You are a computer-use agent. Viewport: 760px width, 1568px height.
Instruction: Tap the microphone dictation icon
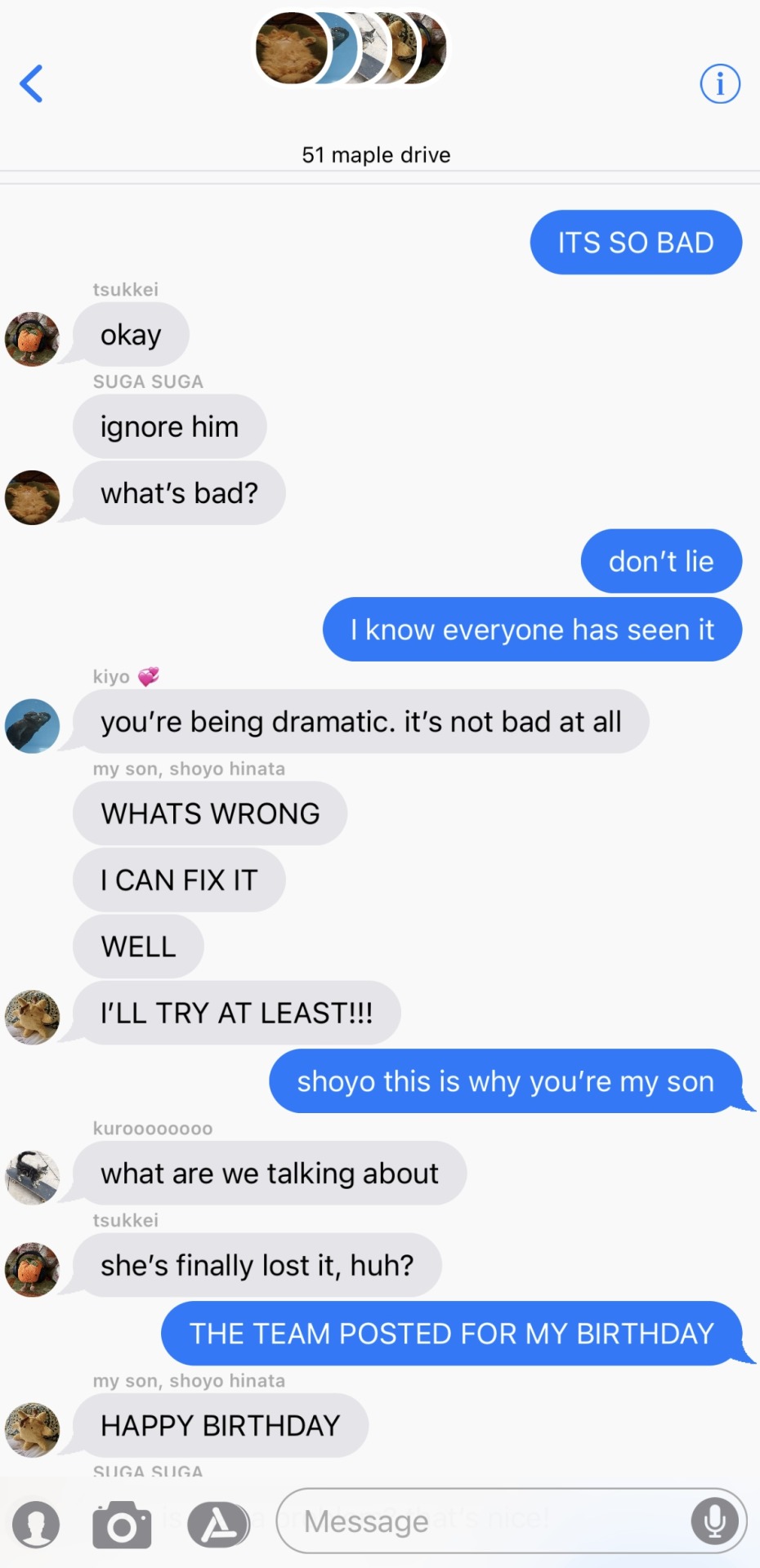tap(714, 1521)
